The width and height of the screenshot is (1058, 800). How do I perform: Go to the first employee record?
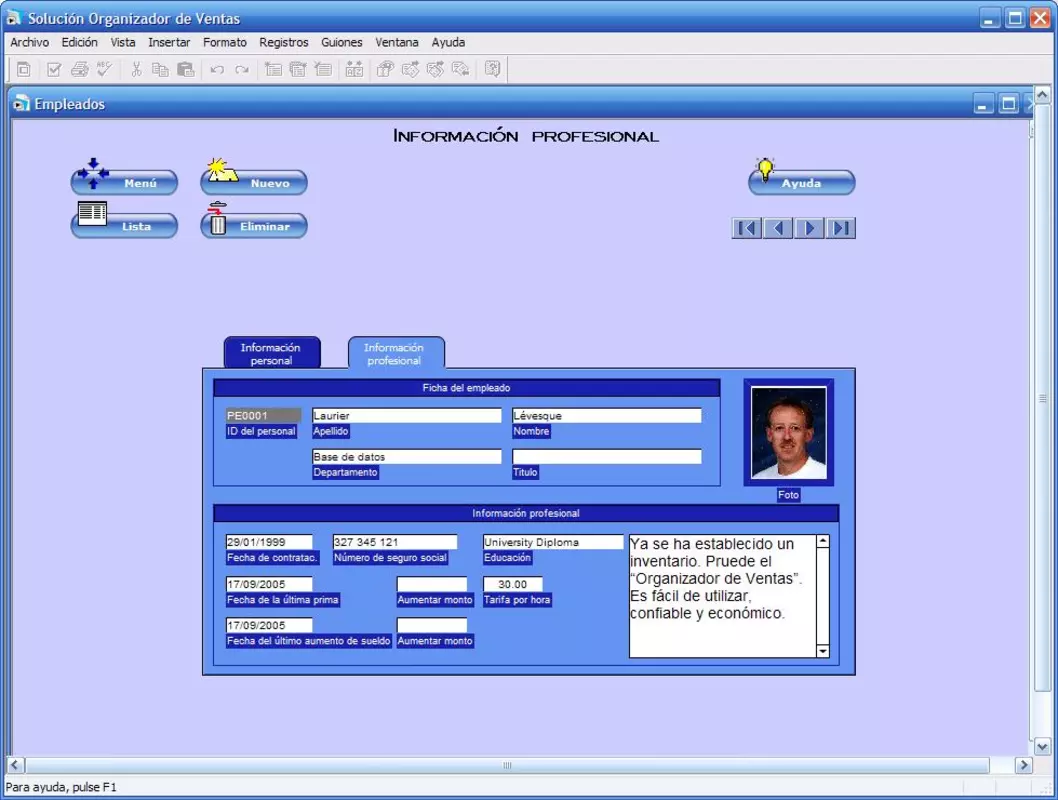(x=747, y=228)
